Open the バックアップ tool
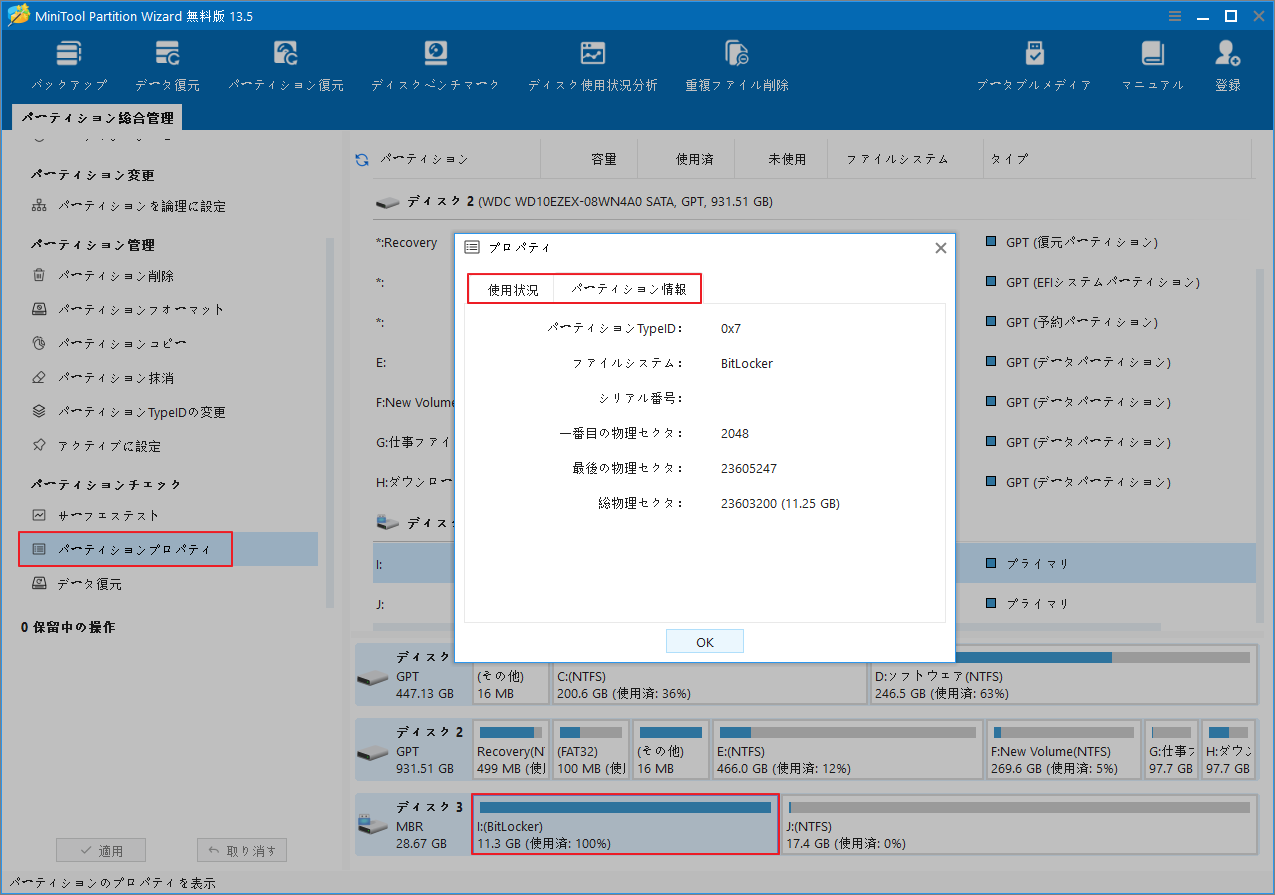This screenshot has width=1275, height=895. point(68,62)
